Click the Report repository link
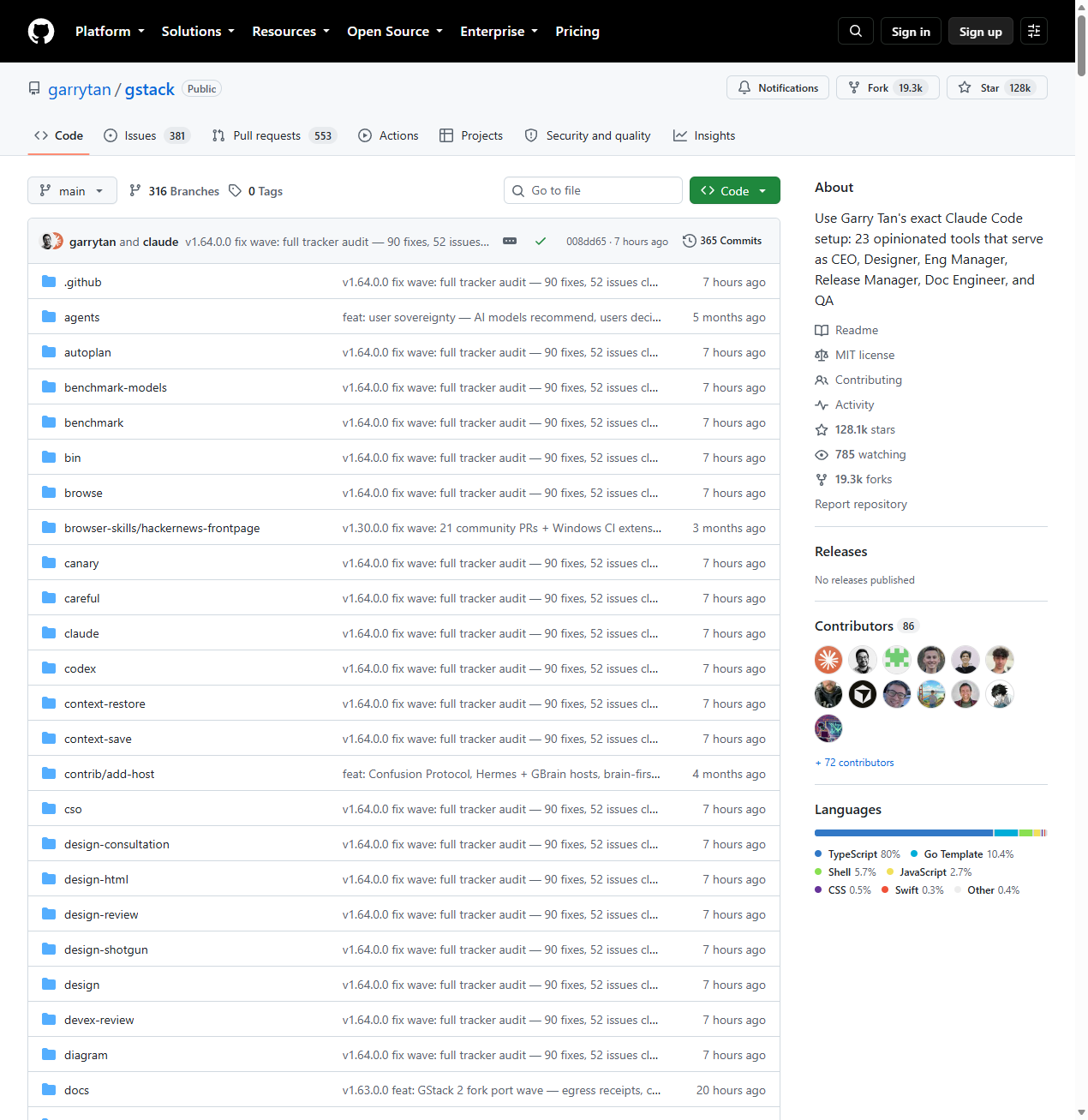 (861, 504)
